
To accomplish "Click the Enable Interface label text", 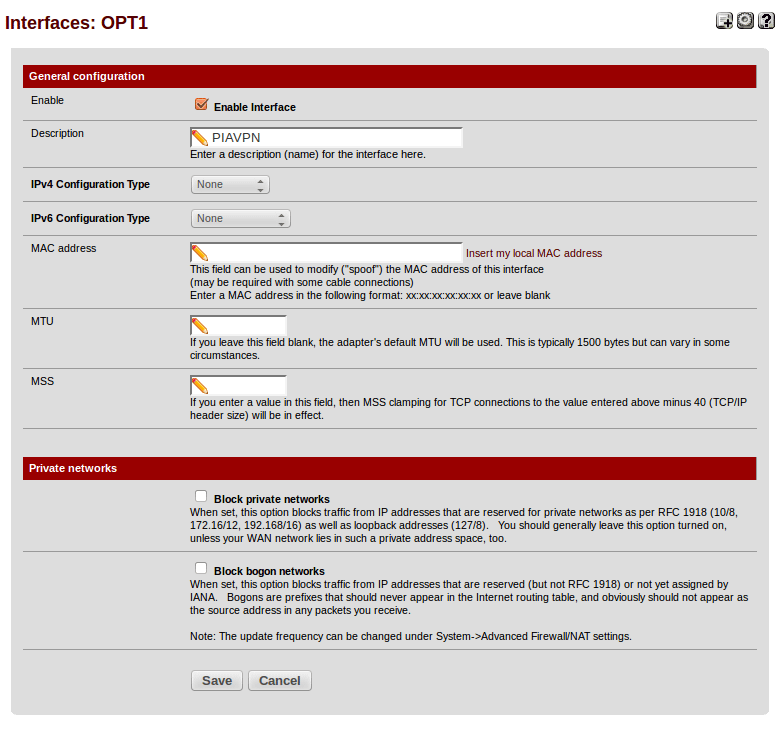I will coord(255,107).
